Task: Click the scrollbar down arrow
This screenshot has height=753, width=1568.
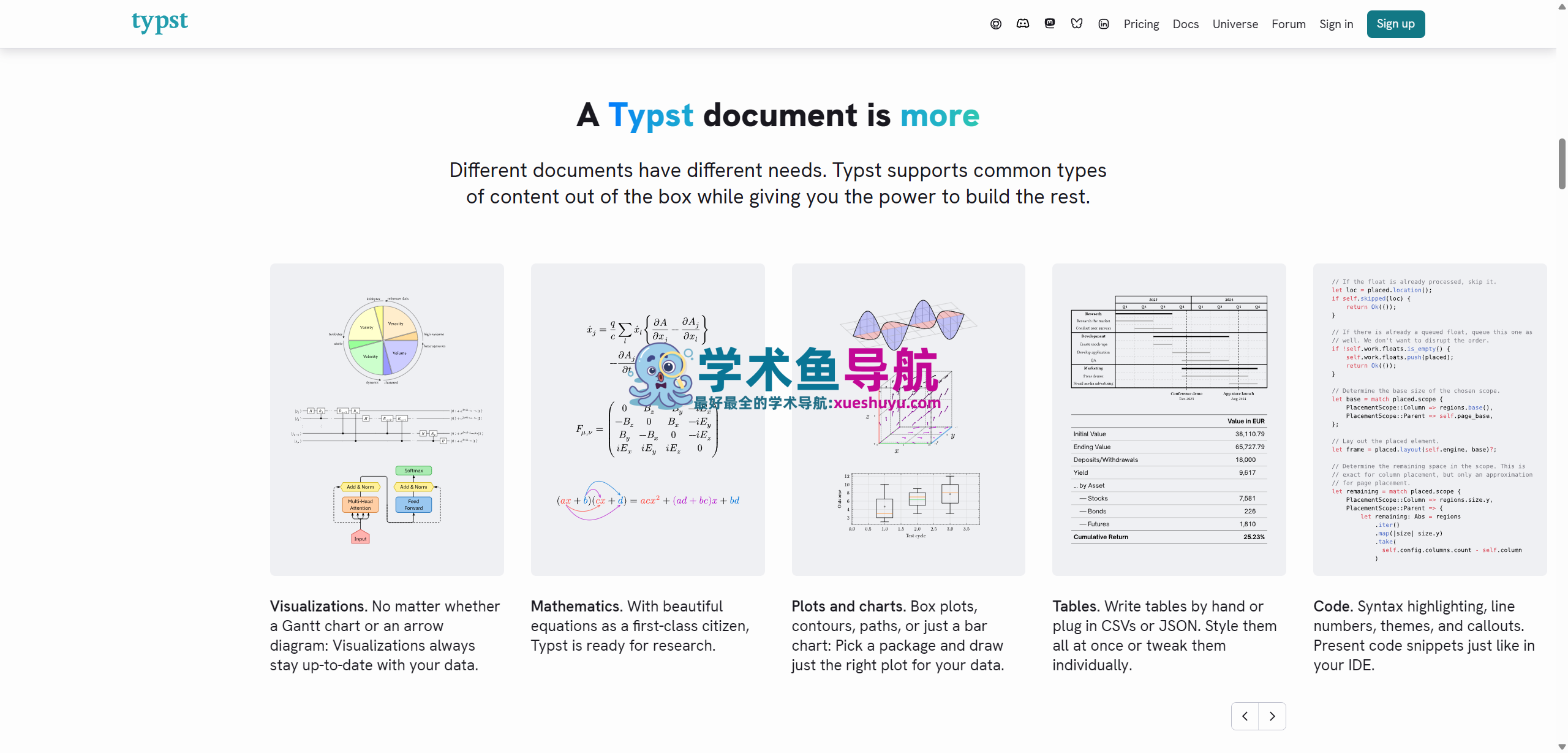Action: [x=1562, y=746]
